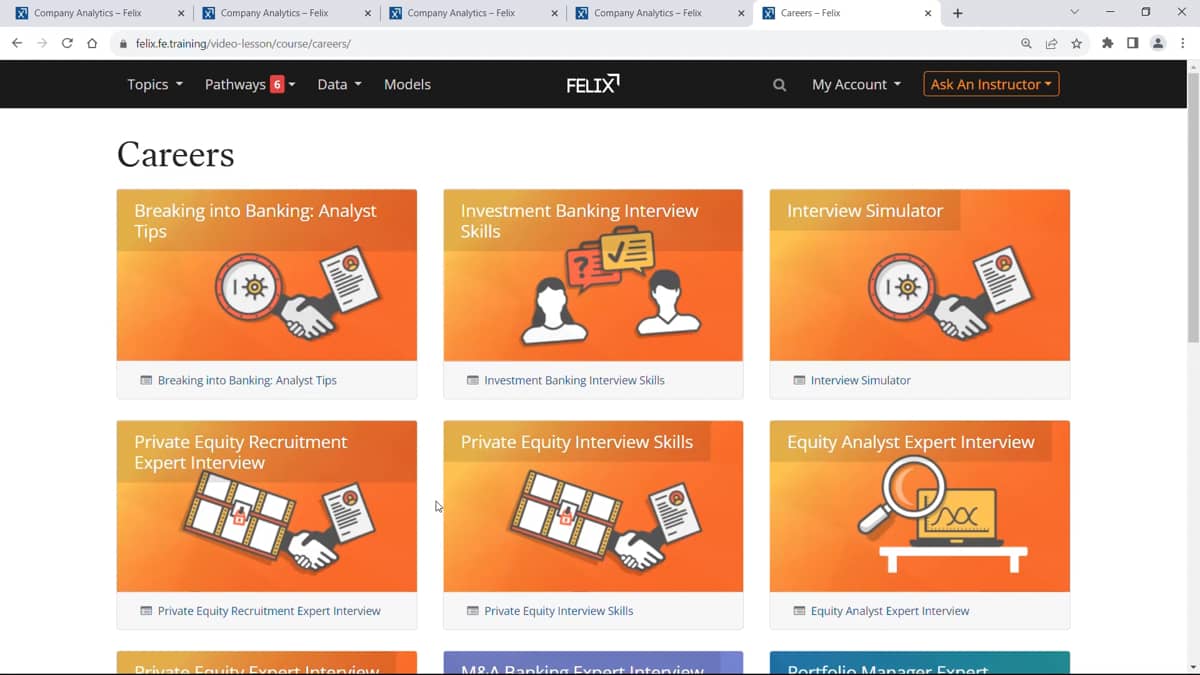Viewport: 1200px width, 675px height.
Task: Select the Careers – Felix tab
Action: (847, 13)
